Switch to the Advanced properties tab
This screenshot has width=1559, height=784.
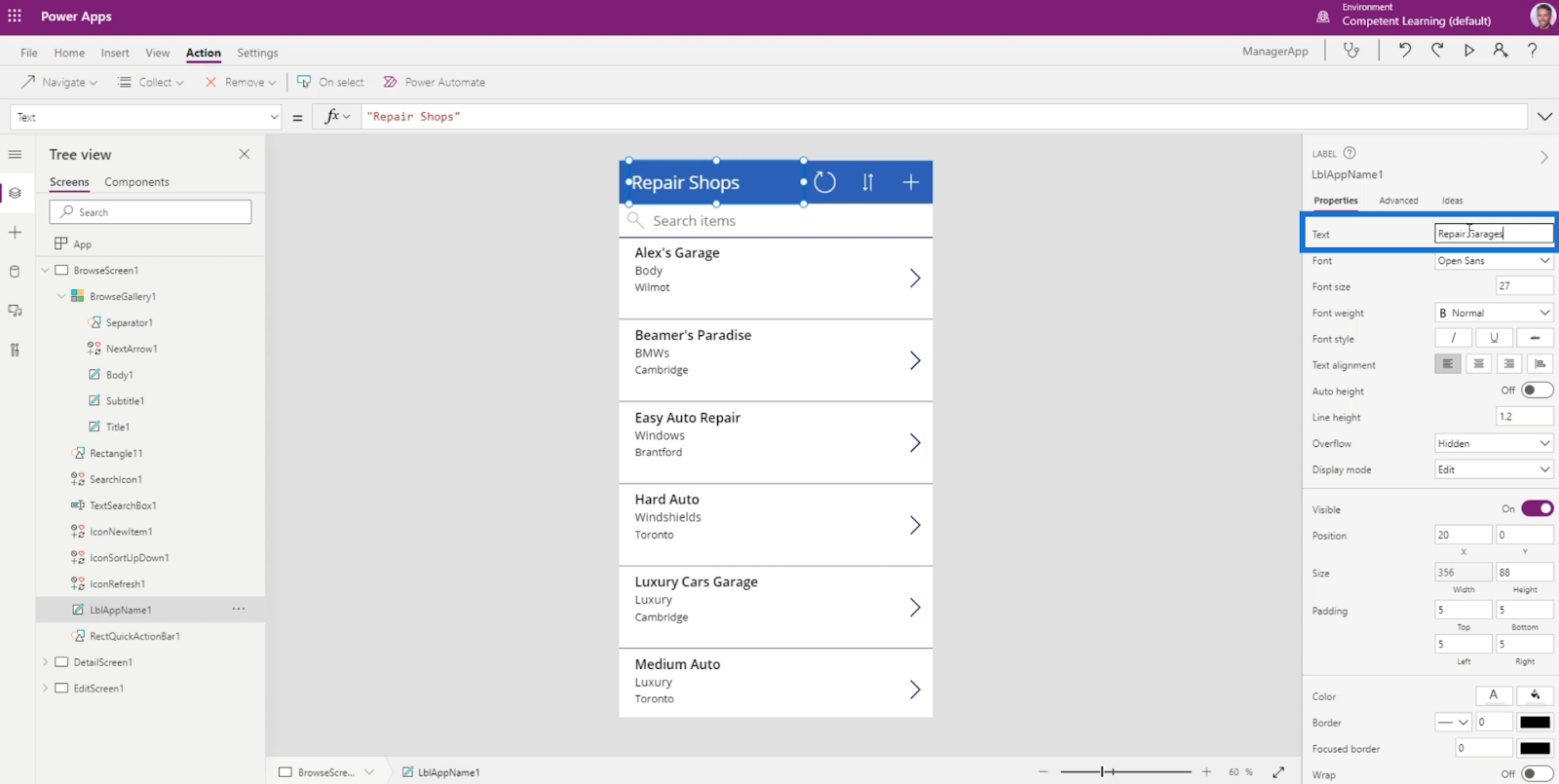pyautogui.click(x=1398, y=201)
